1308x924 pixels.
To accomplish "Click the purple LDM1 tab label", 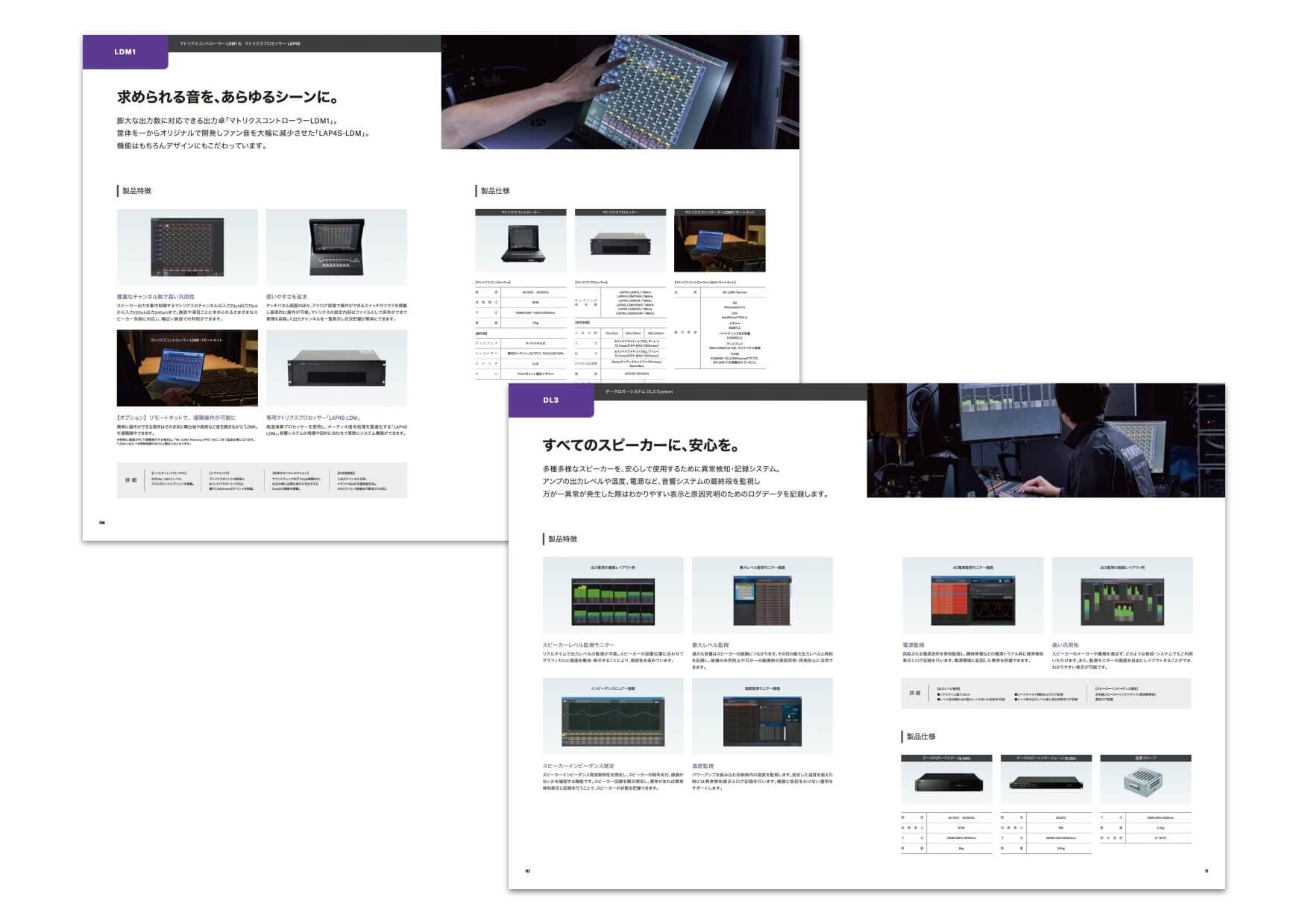I will click(x=125, y=52).
